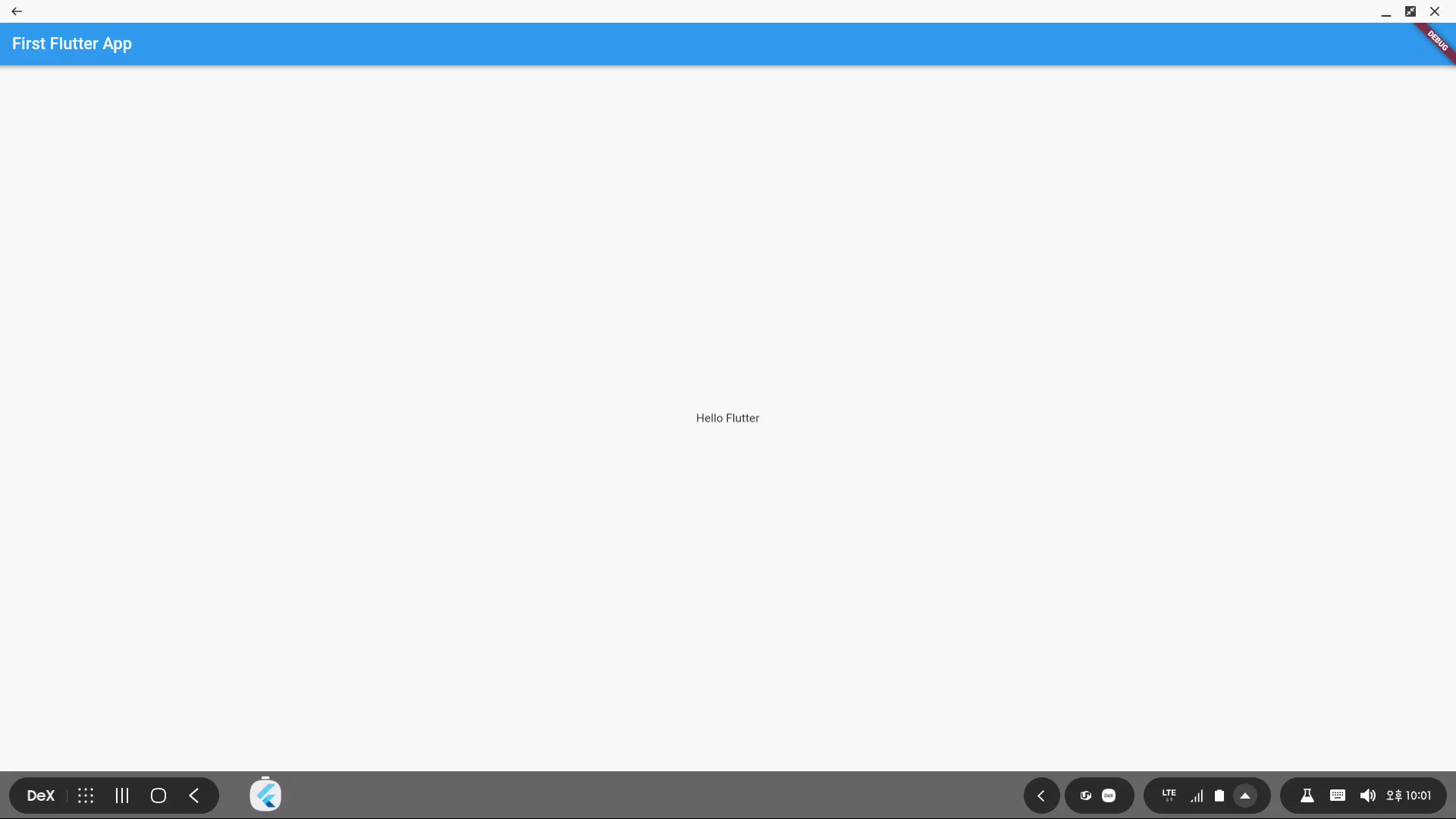Image resolution: width=1456 pixels, height=819 pixels.
Task: Click the signal strength bars
Action: (x=1197, y=795)
